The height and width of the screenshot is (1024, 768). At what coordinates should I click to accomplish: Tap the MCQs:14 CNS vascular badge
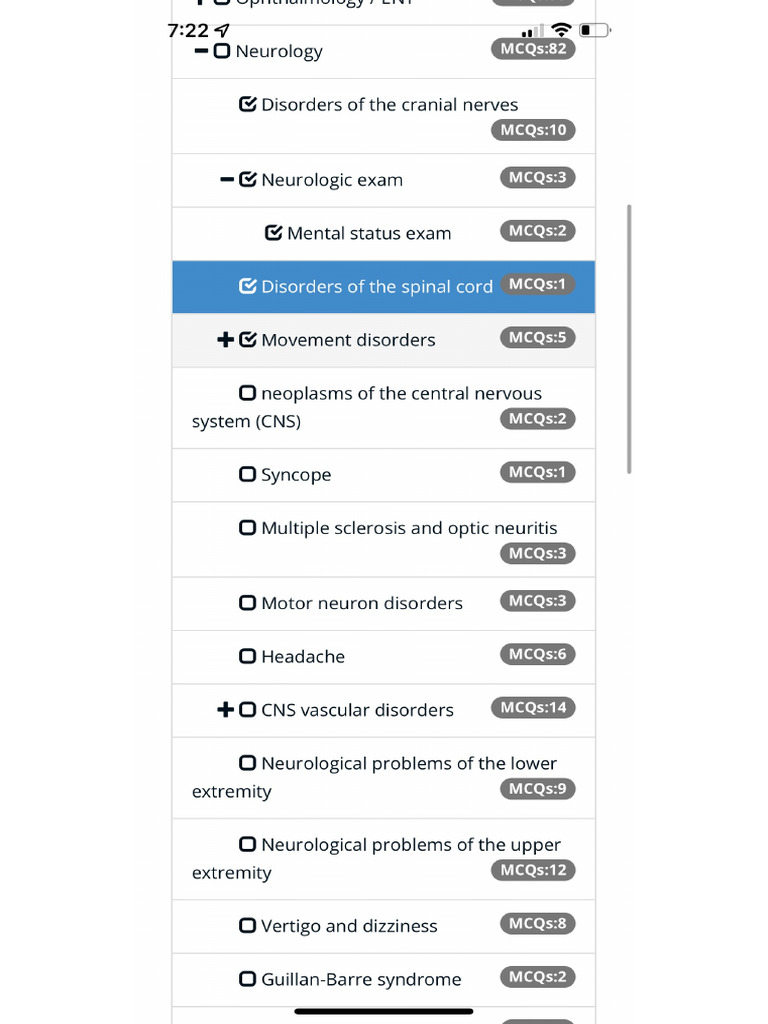(533, 708)
